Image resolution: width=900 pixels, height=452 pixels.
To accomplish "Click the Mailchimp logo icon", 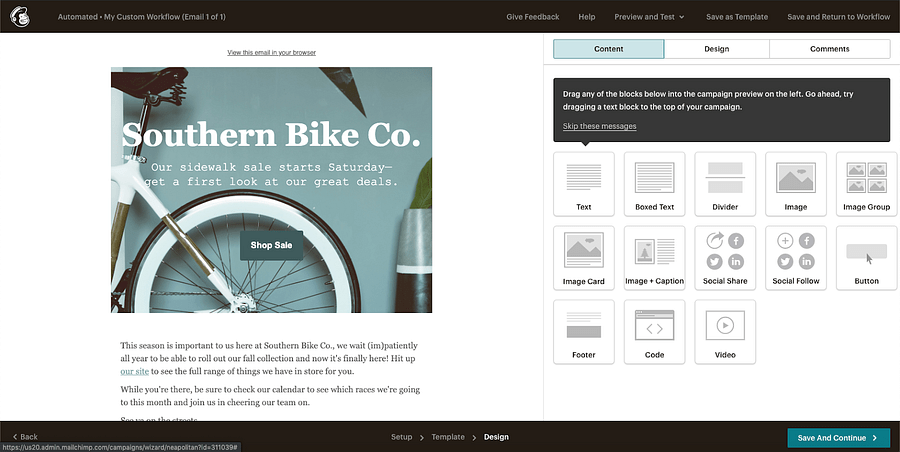I will (19, 17).
